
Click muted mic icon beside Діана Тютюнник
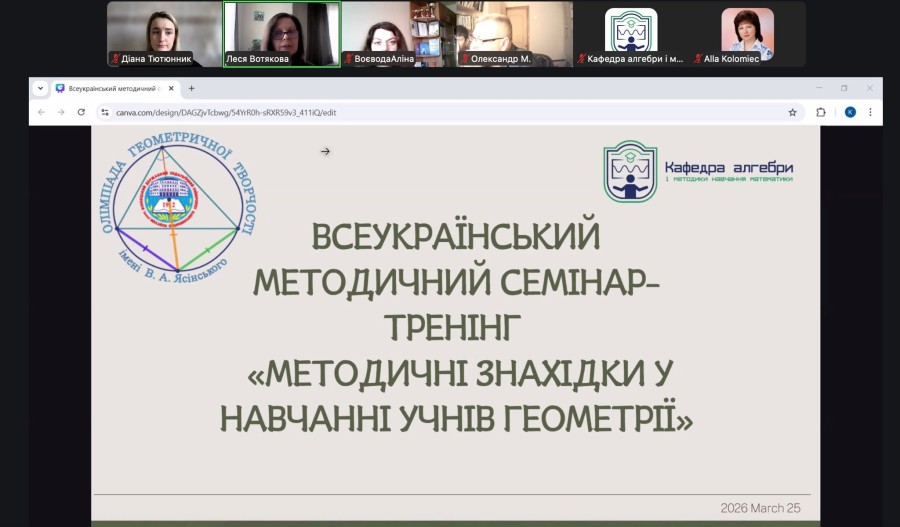point(115,59)
